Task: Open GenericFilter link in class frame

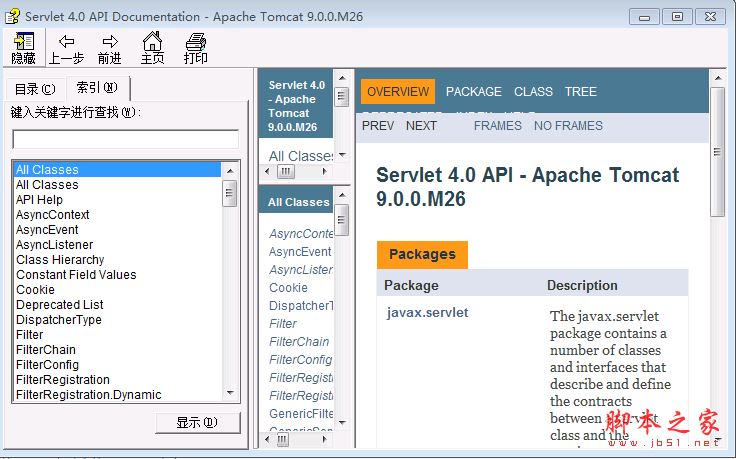Action: (301, 413)
